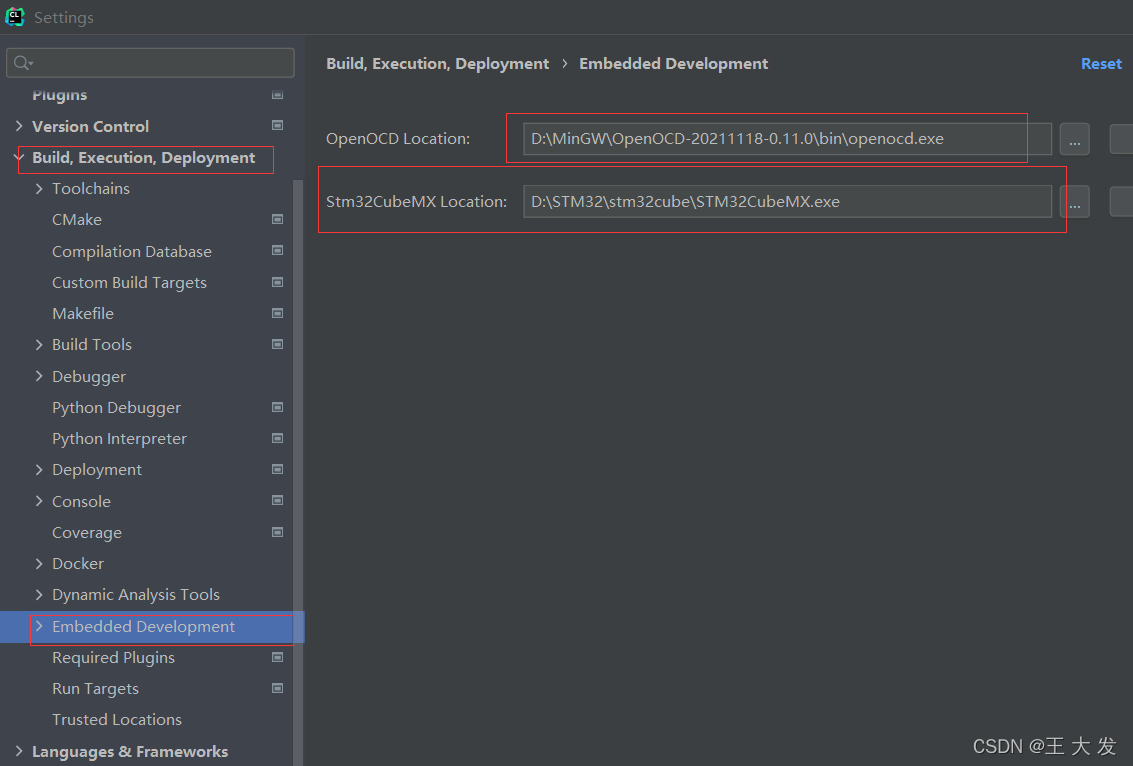The height and width of the screenshot is (766, 1133).
Task: Click the project-level icon next to Version Control
Action: pyautogui.click(x=277, y=125)
